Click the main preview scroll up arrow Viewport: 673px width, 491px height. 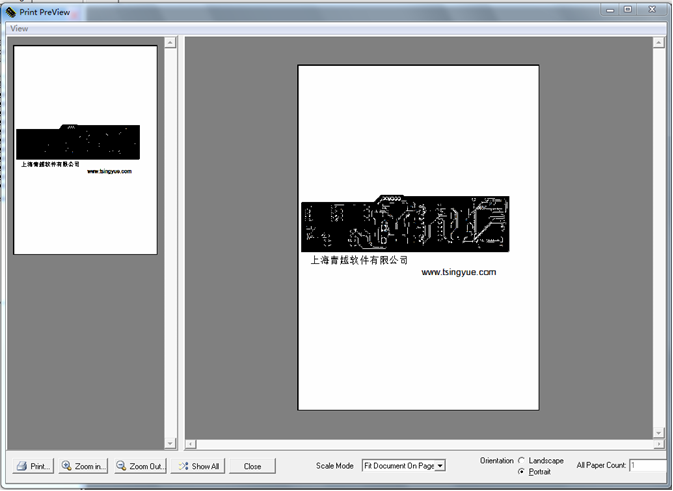coord(659,43)
